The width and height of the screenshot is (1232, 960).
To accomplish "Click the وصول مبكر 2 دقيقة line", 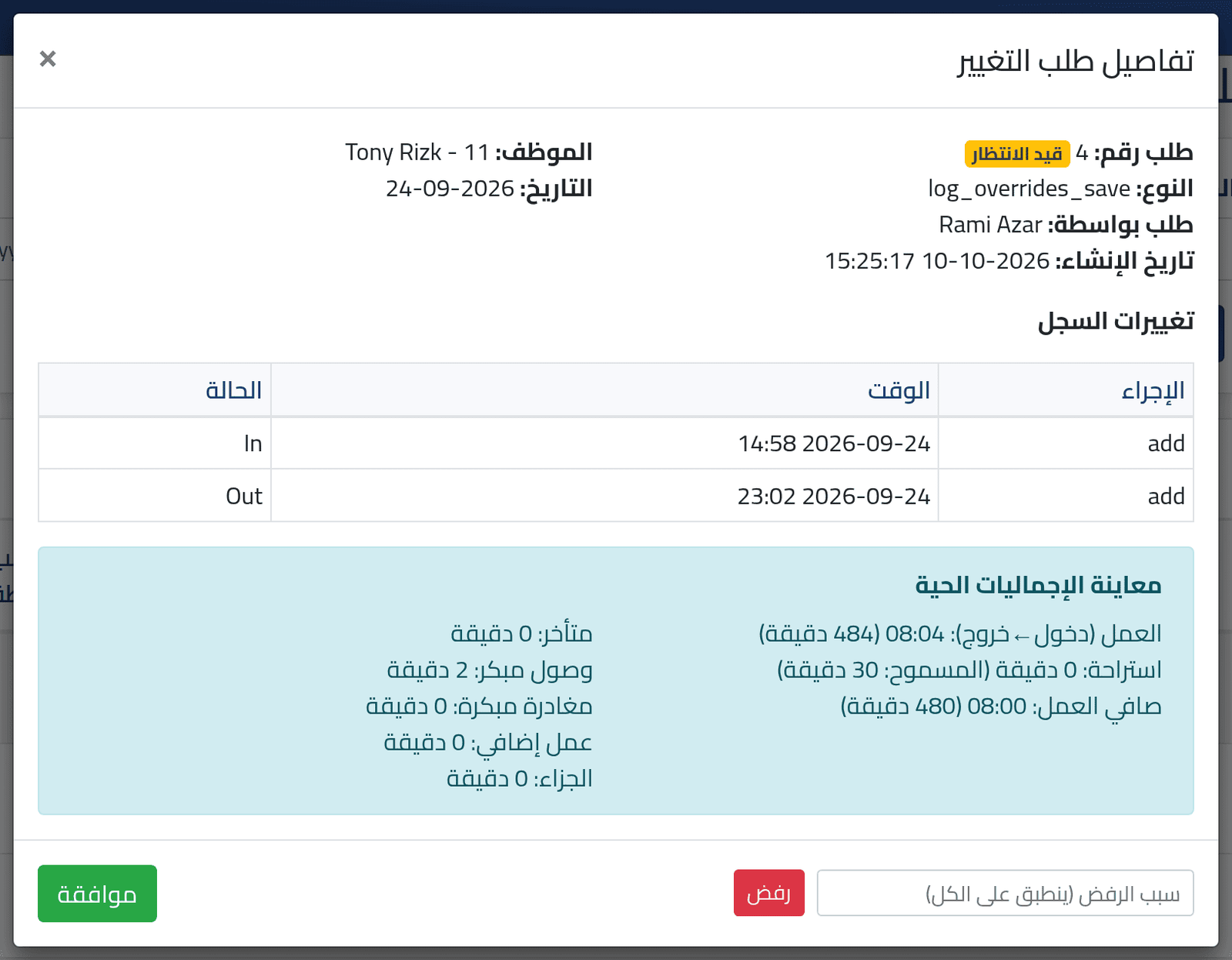I will 490,670.
